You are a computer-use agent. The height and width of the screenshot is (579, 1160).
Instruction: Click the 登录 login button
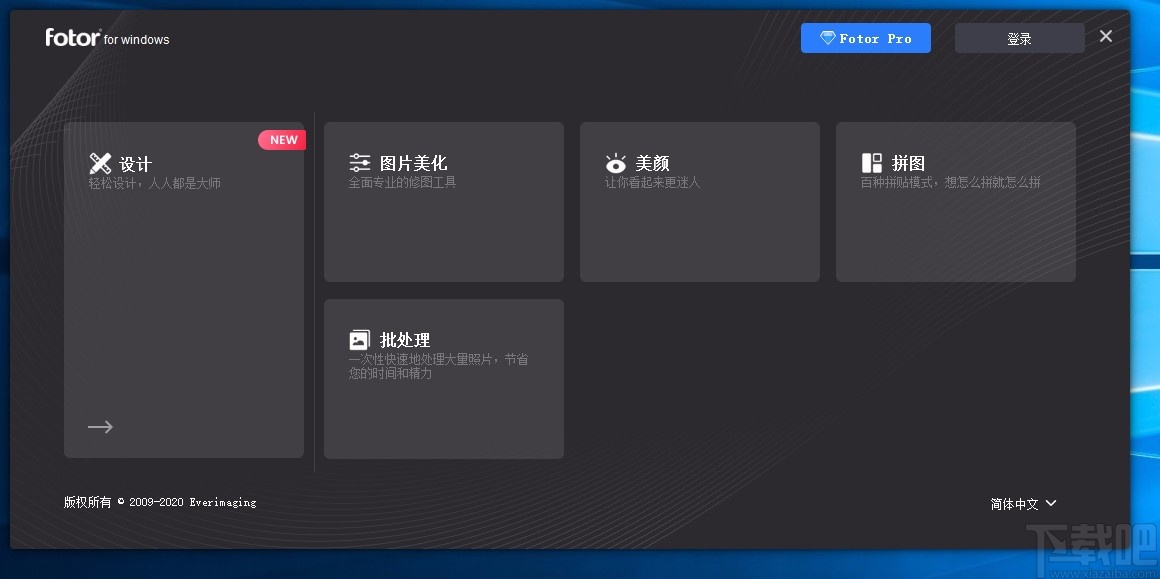[1019, 38]
